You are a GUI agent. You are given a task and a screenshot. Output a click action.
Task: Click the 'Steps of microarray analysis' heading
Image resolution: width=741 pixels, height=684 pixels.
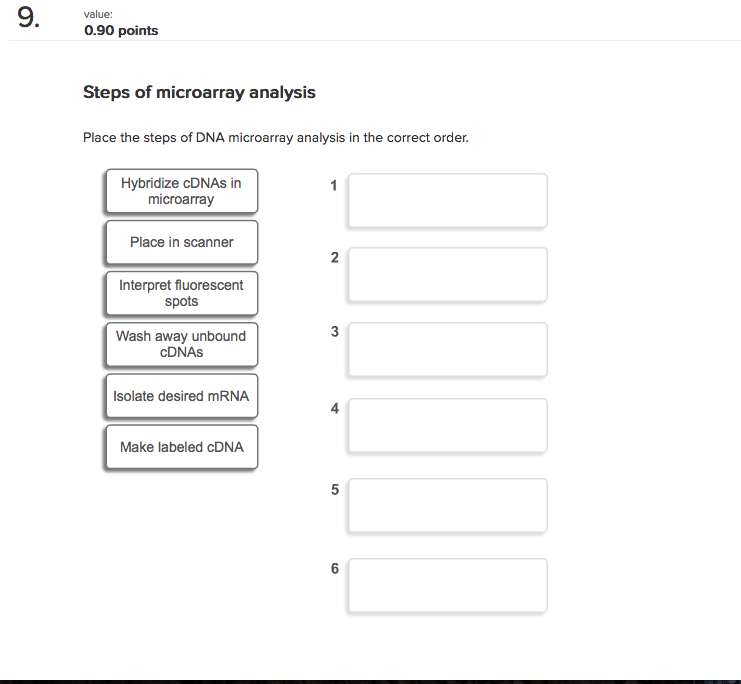click(x=199, y=93)
